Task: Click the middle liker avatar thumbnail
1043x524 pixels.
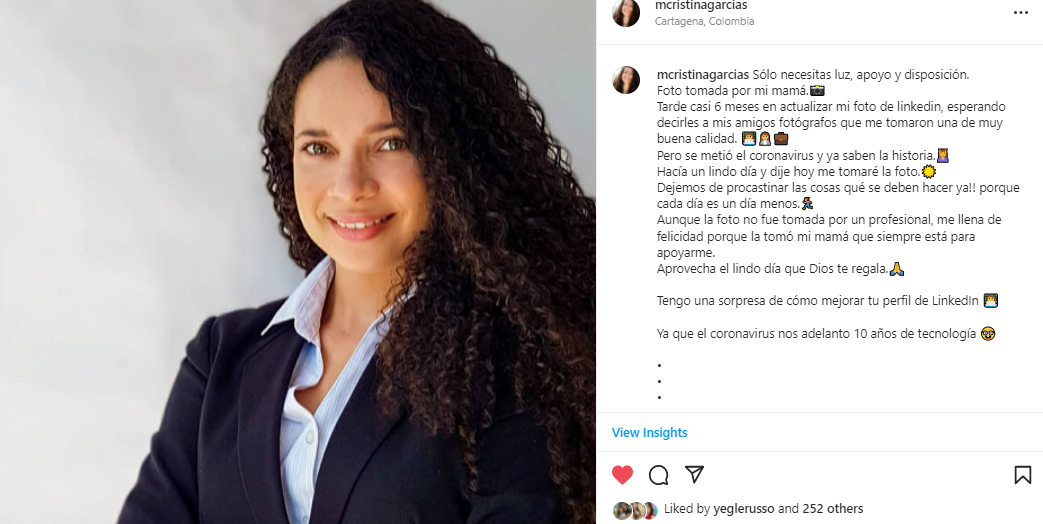Action: (x=636, y=510)
